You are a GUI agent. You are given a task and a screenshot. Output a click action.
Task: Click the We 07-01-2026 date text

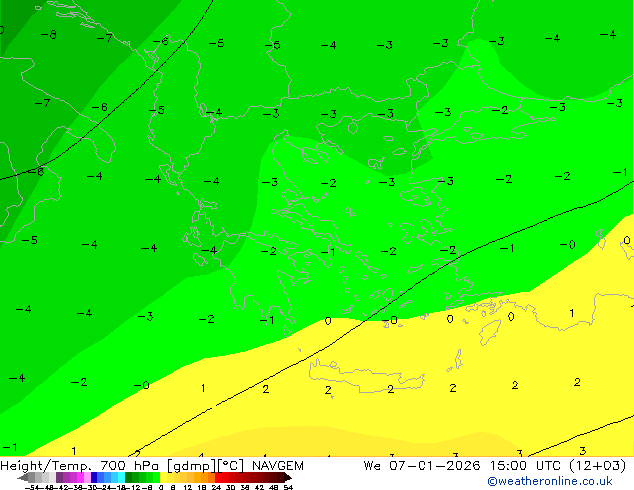point(422,466)
